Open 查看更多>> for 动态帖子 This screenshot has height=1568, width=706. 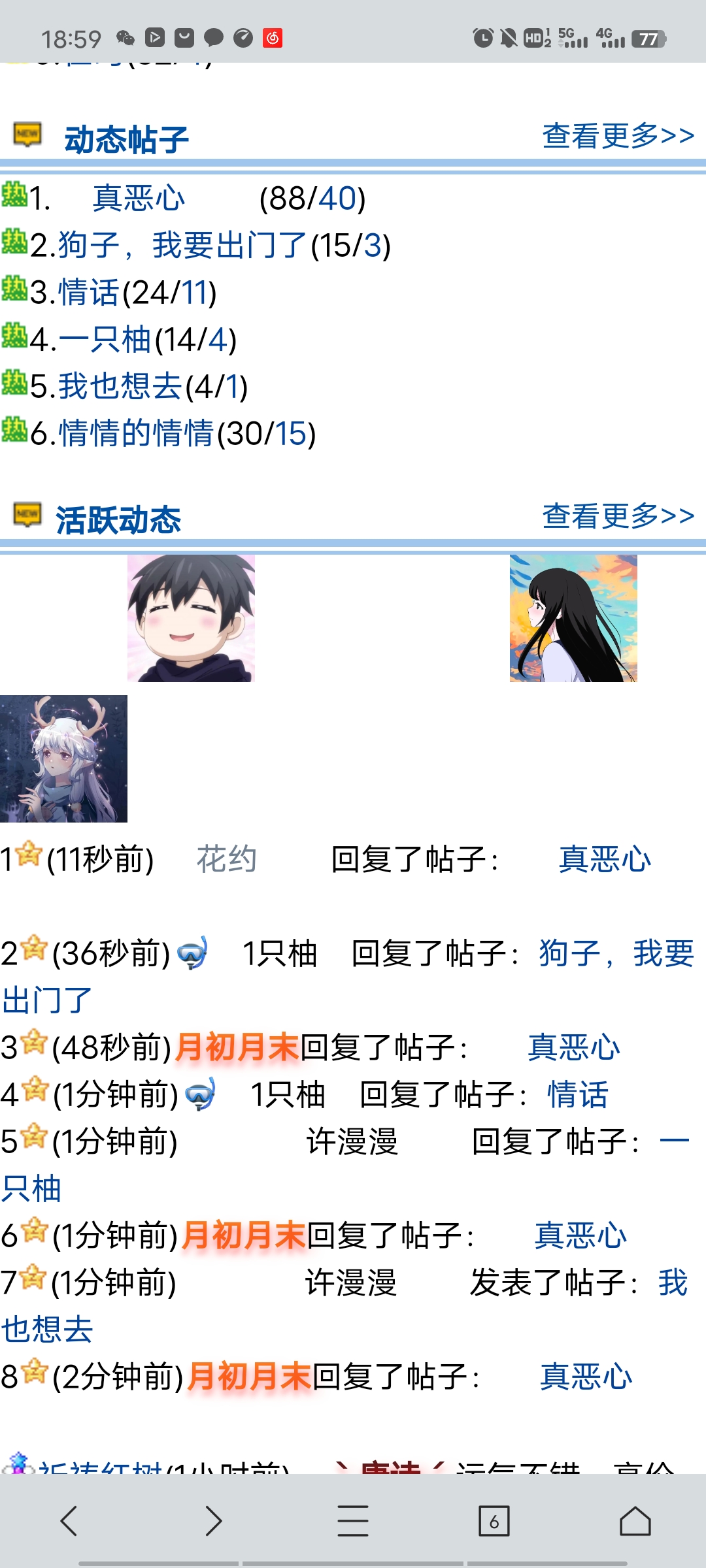[x=618, y=136]
